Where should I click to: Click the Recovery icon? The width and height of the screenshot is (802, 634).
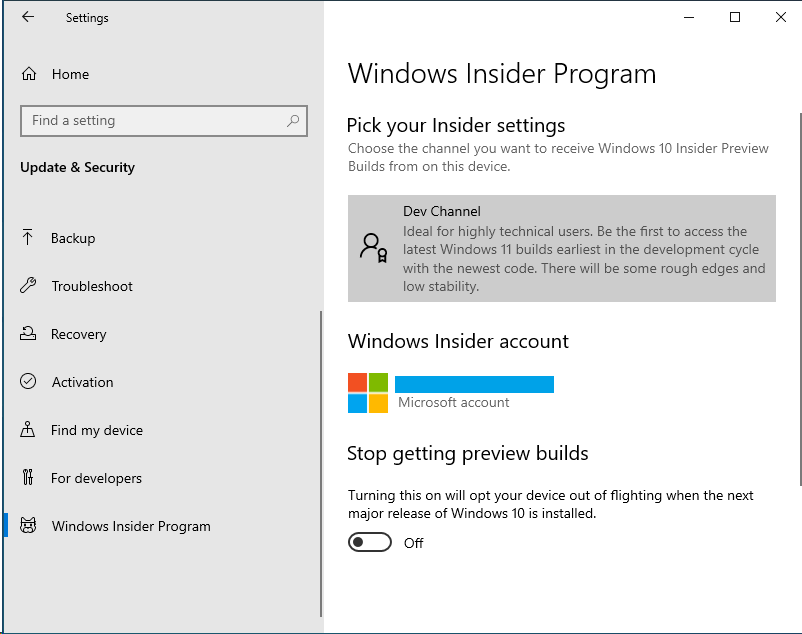(x=28, y=333)
